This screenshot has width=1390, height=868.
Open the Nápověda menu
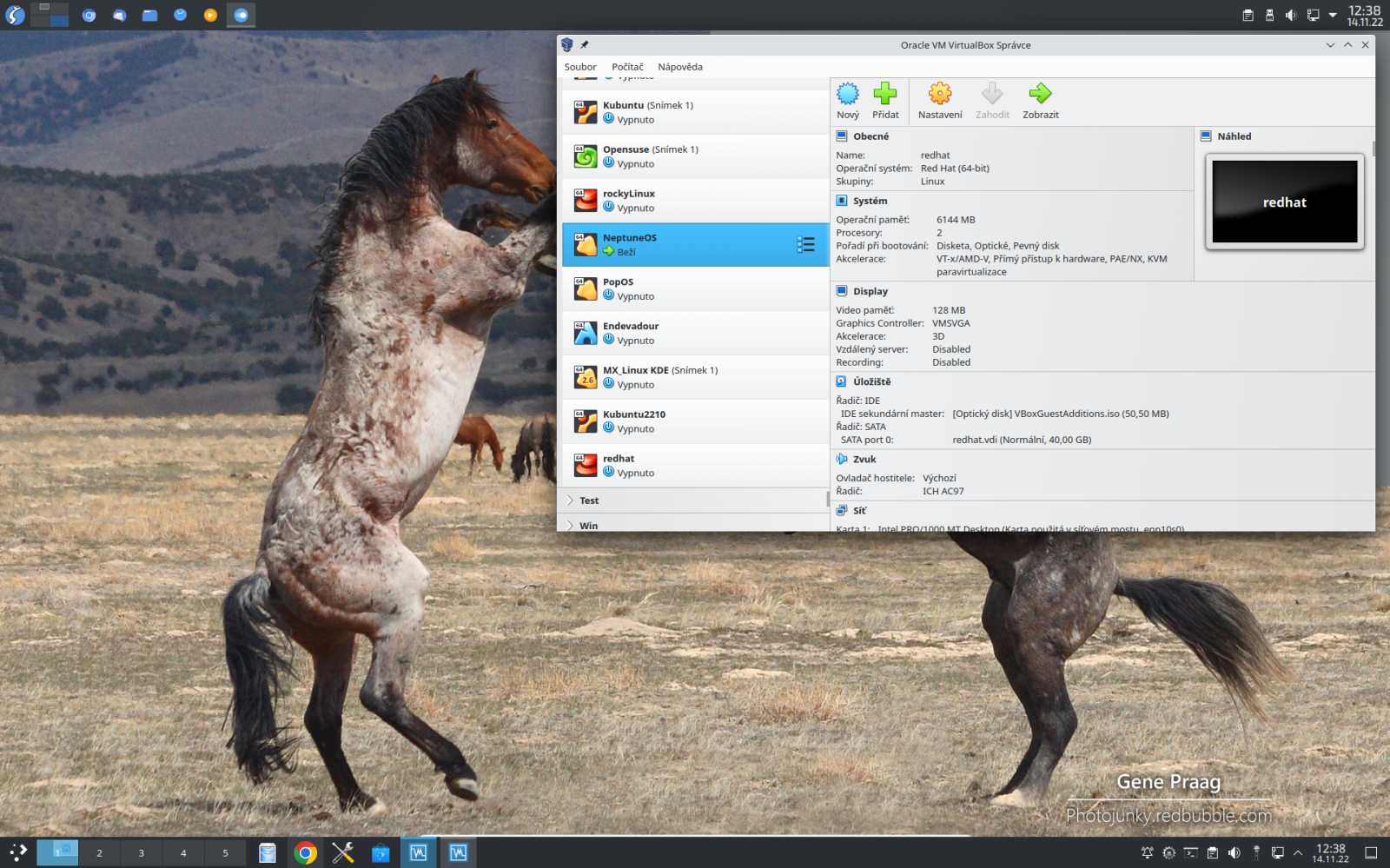point(680,67)
